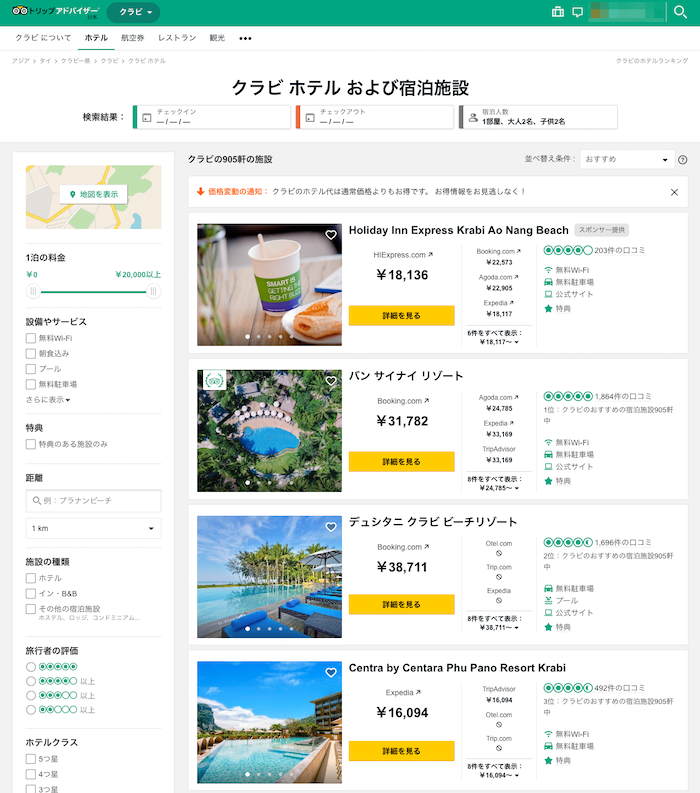
Task: Click the sort help question mark icon
Action: [x=682, y=160]
